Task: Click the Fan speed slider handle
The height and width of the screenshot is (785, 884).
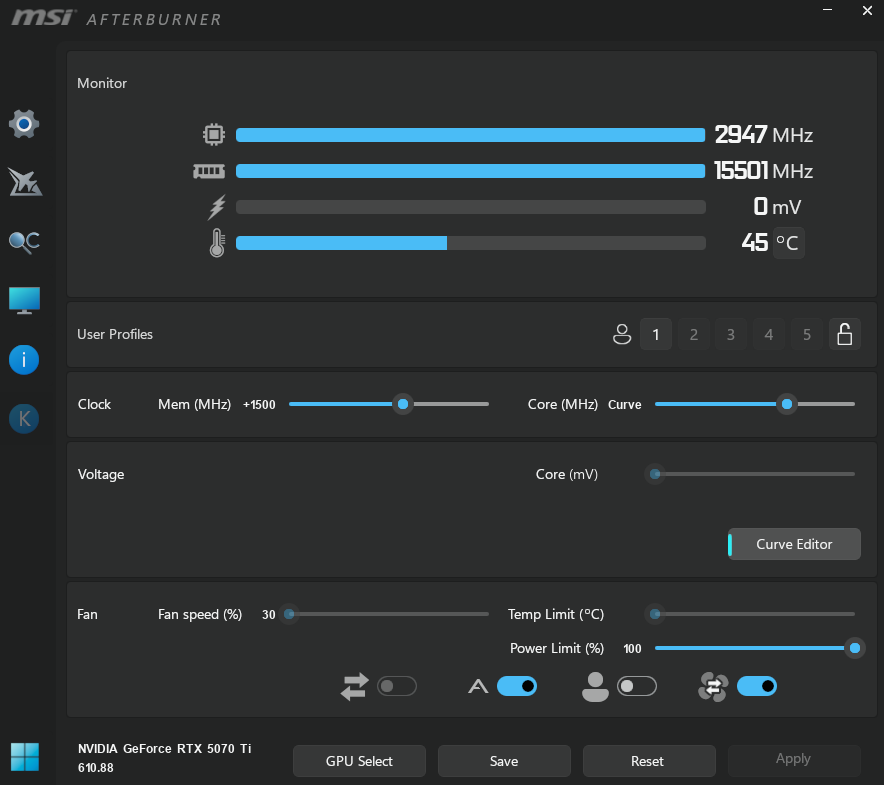Action: click(x=289, y=614)
